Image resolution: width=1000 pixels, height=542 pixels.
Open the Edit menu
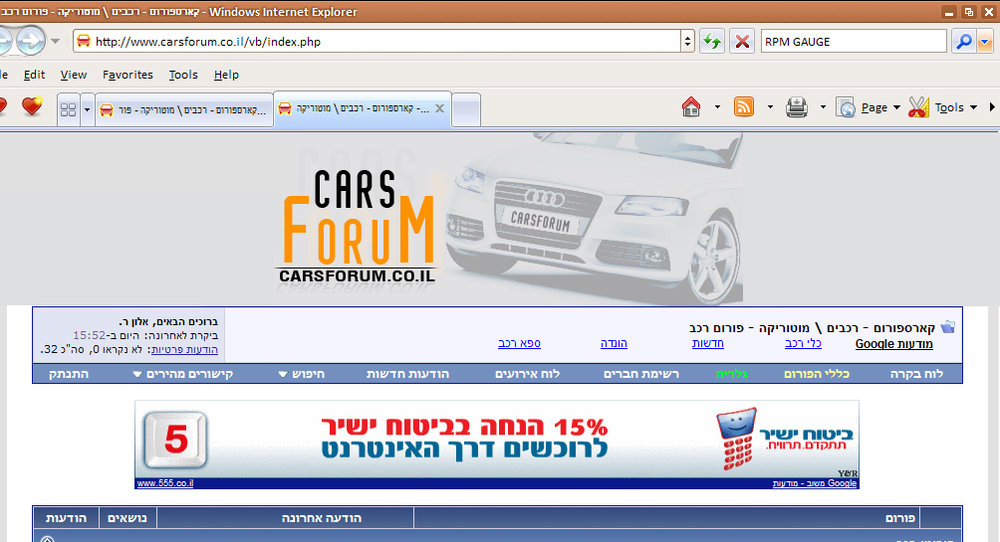34,75
